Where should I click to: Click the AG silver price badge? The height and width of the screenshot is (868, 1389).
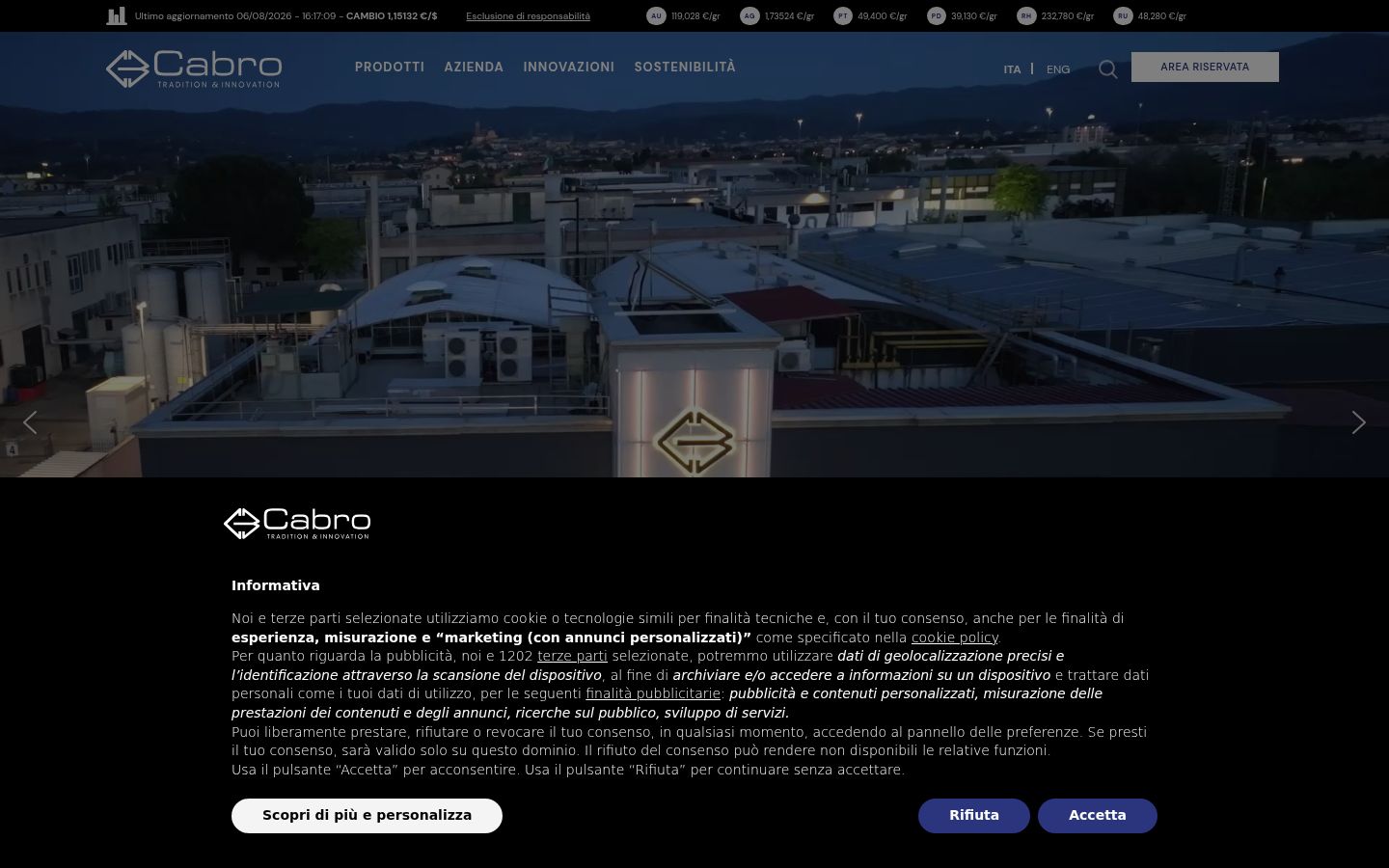[749, 16]
